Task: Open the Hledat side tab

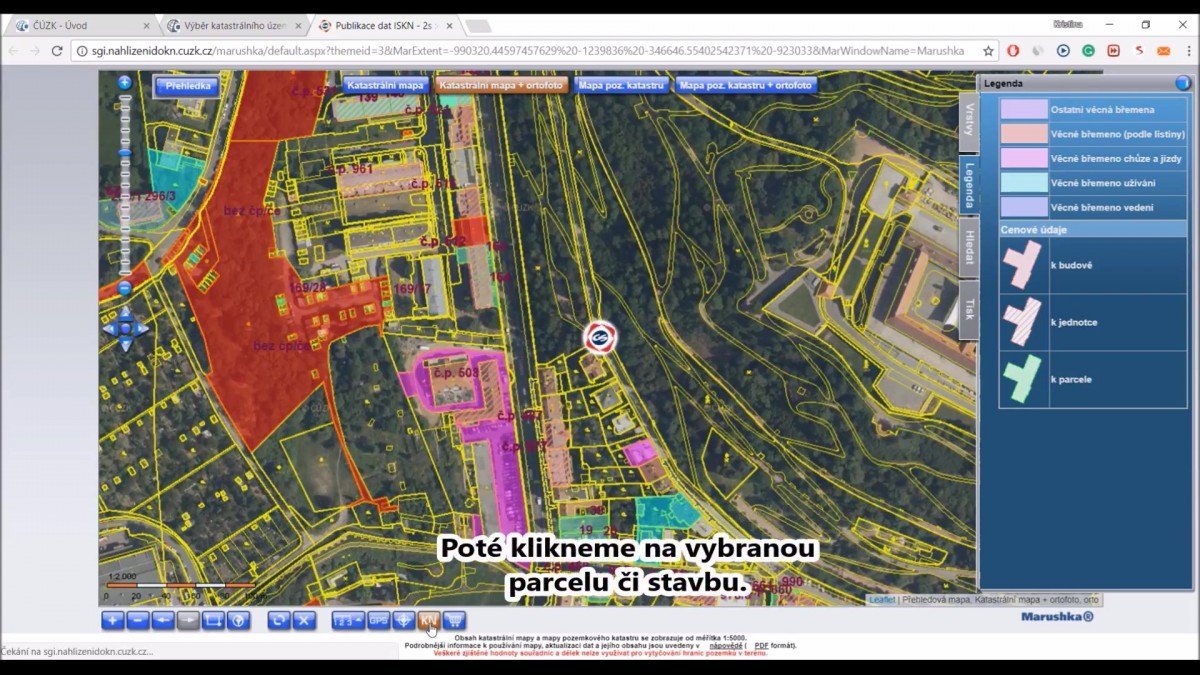Action: pyautogui.click(x=968, y=250)
